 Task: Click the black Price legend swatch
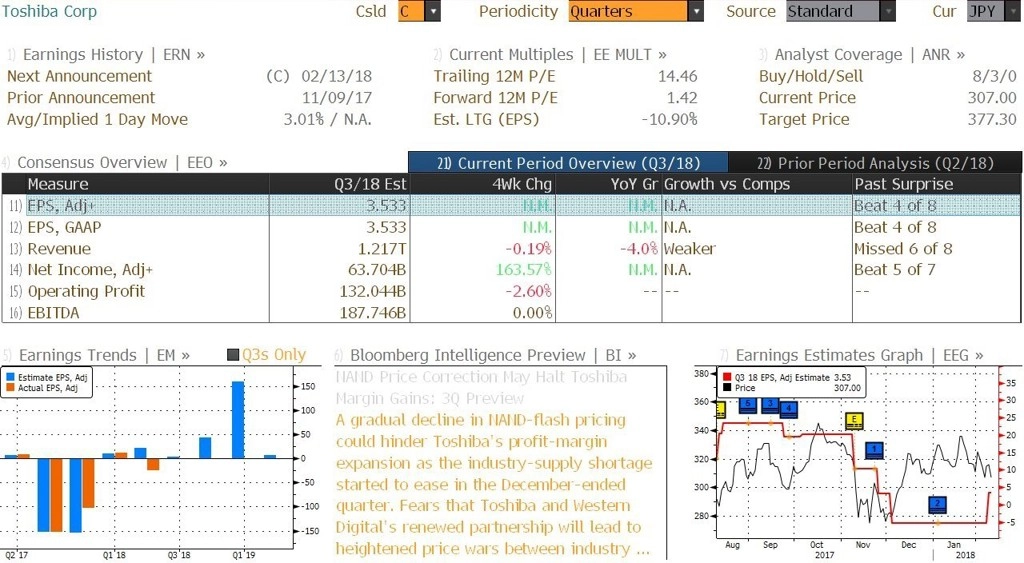coord(727,388)
